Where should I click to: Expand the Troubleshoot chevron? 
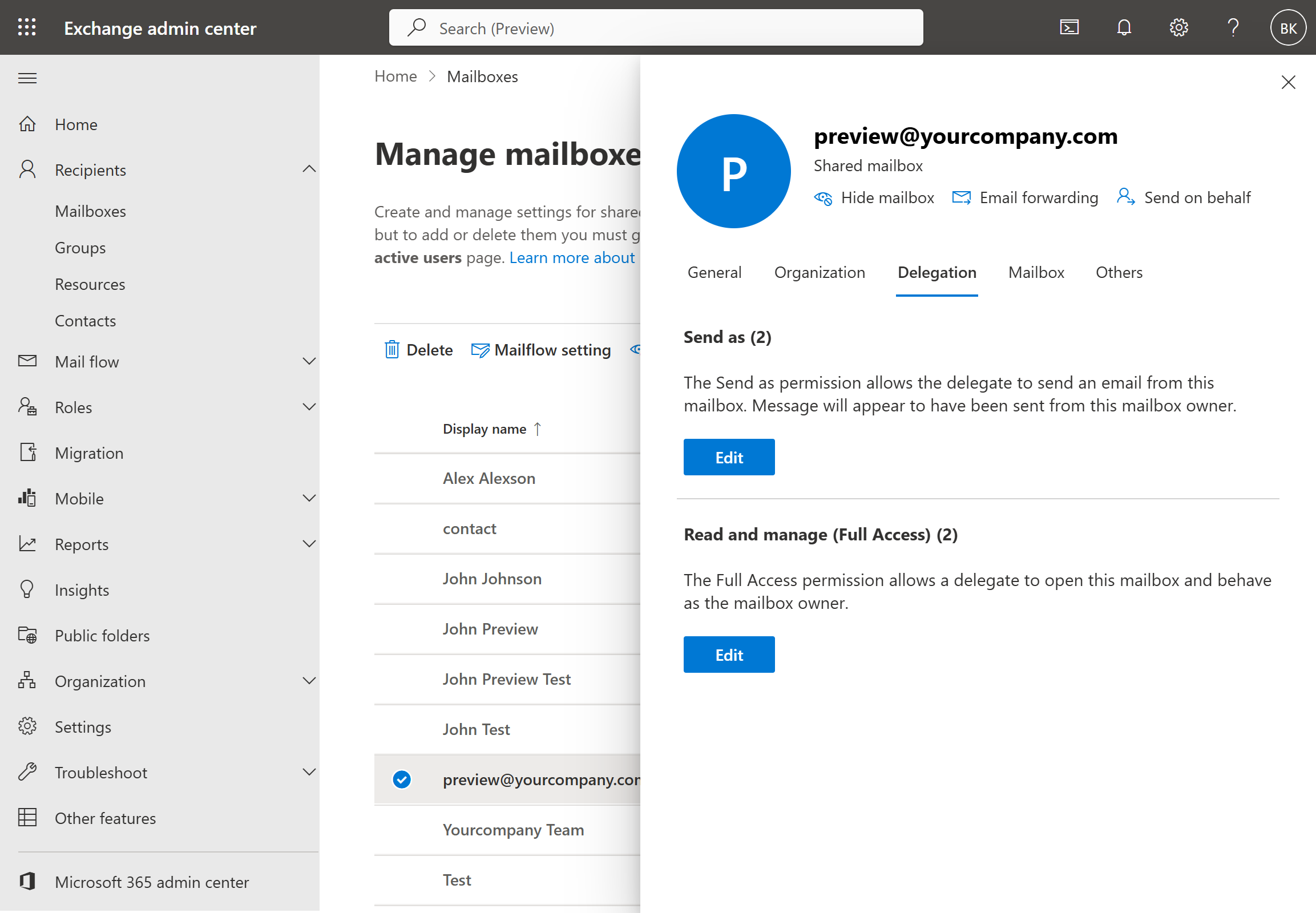click(x=309, y=772)
